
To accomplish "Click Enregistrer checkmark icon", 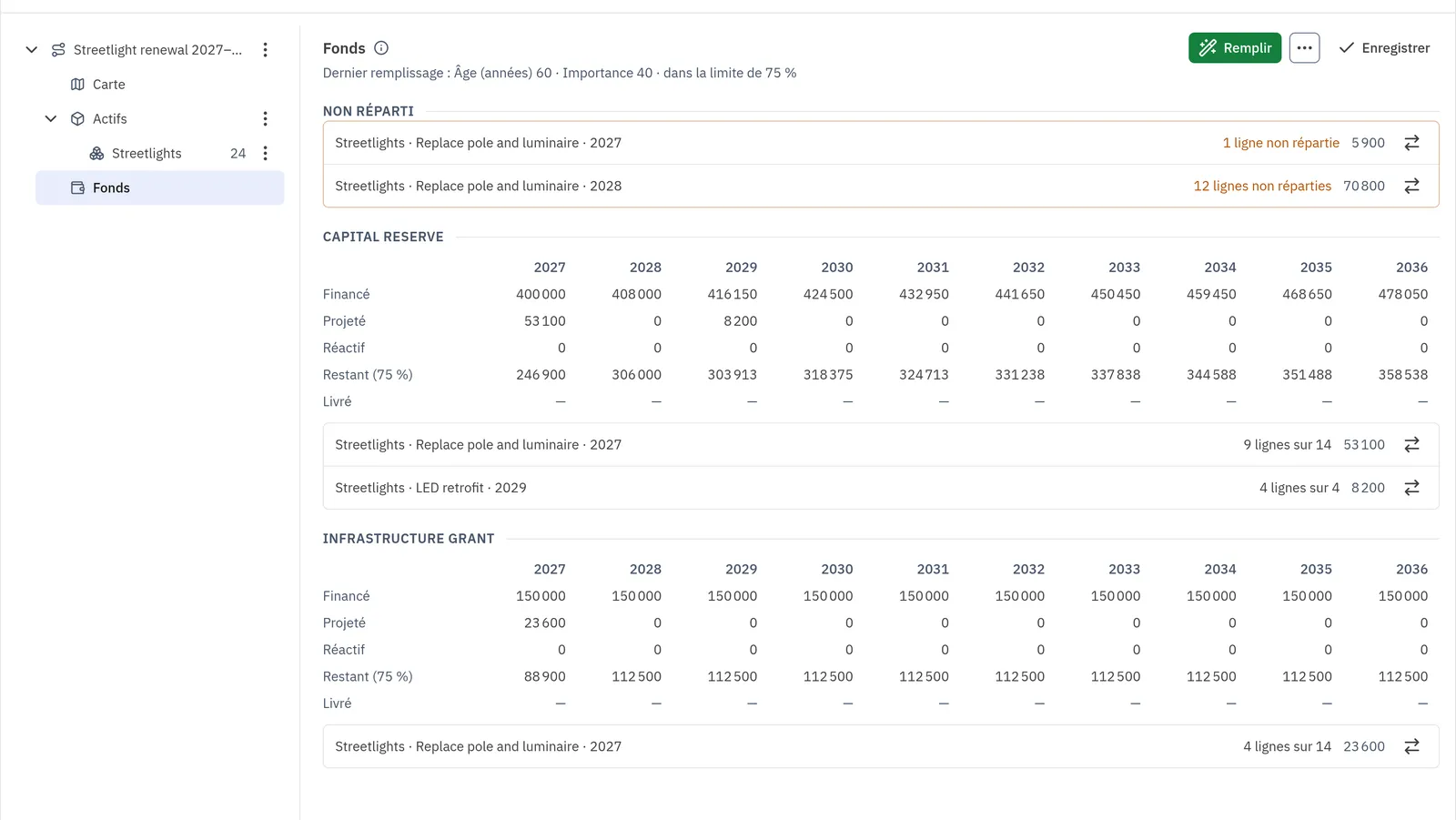I will pyautogui.click(x=1346, y=48).
